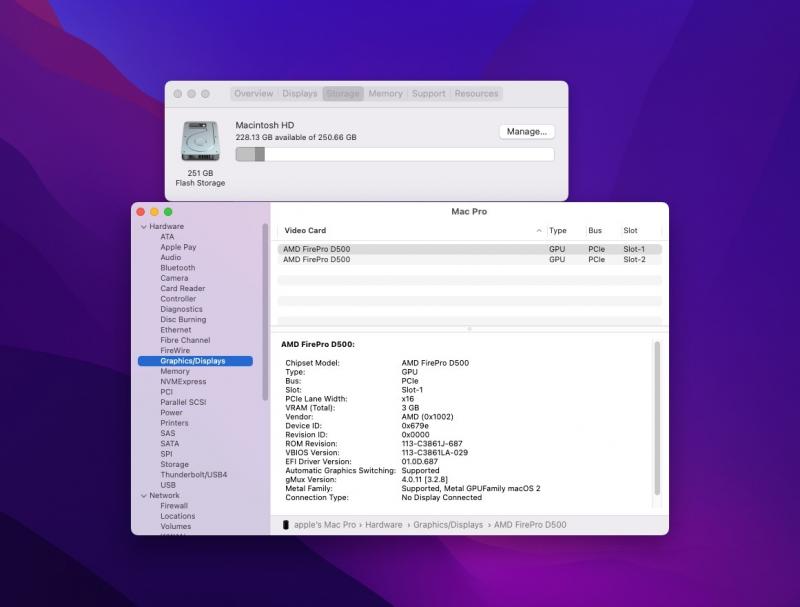Select Firewall in the sidebar
This screenshot has height=607, width=800.
click(174, 505)
